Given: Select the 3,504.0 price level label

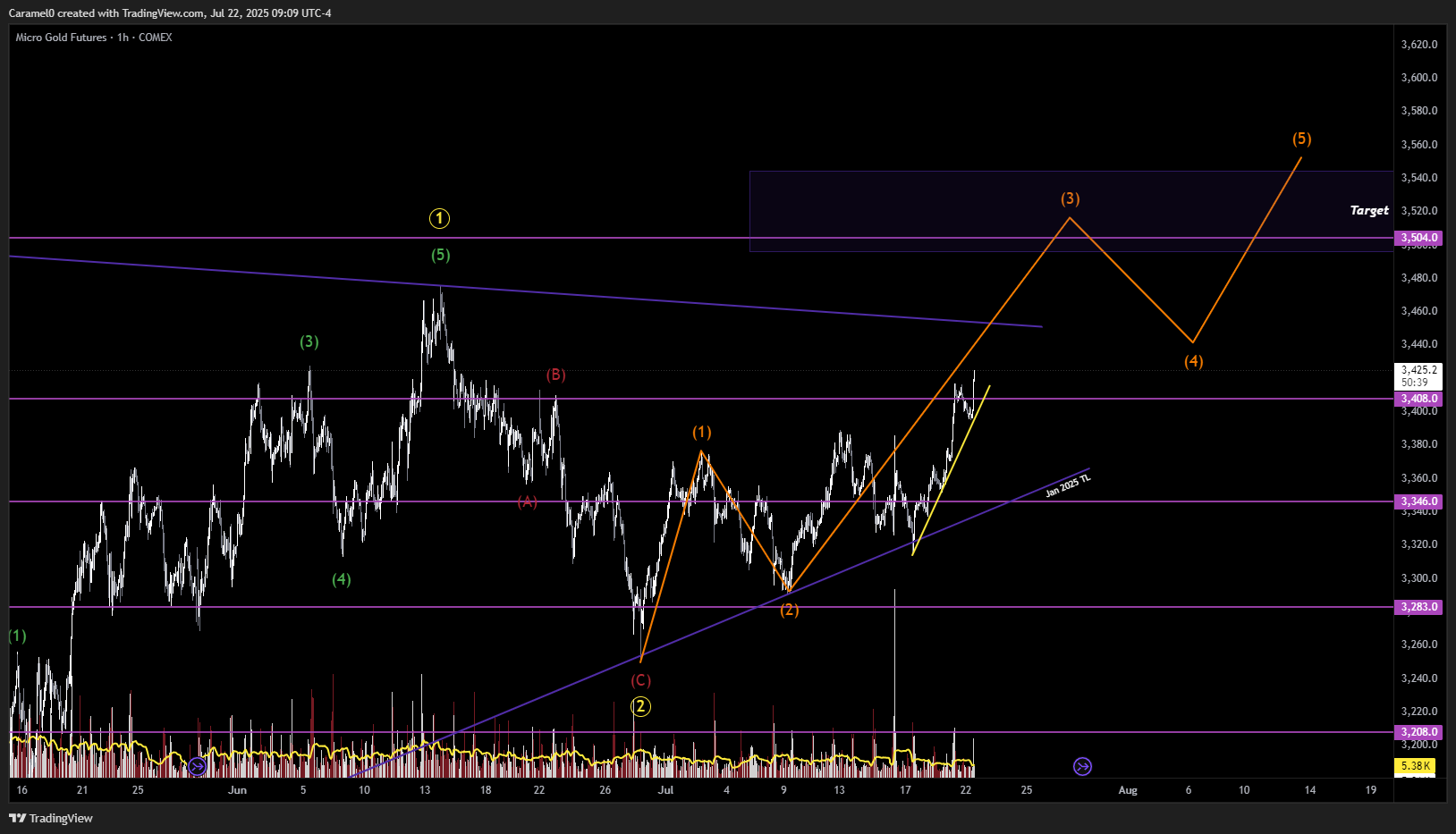Looking at the screenshot, I should [1419, 238].
